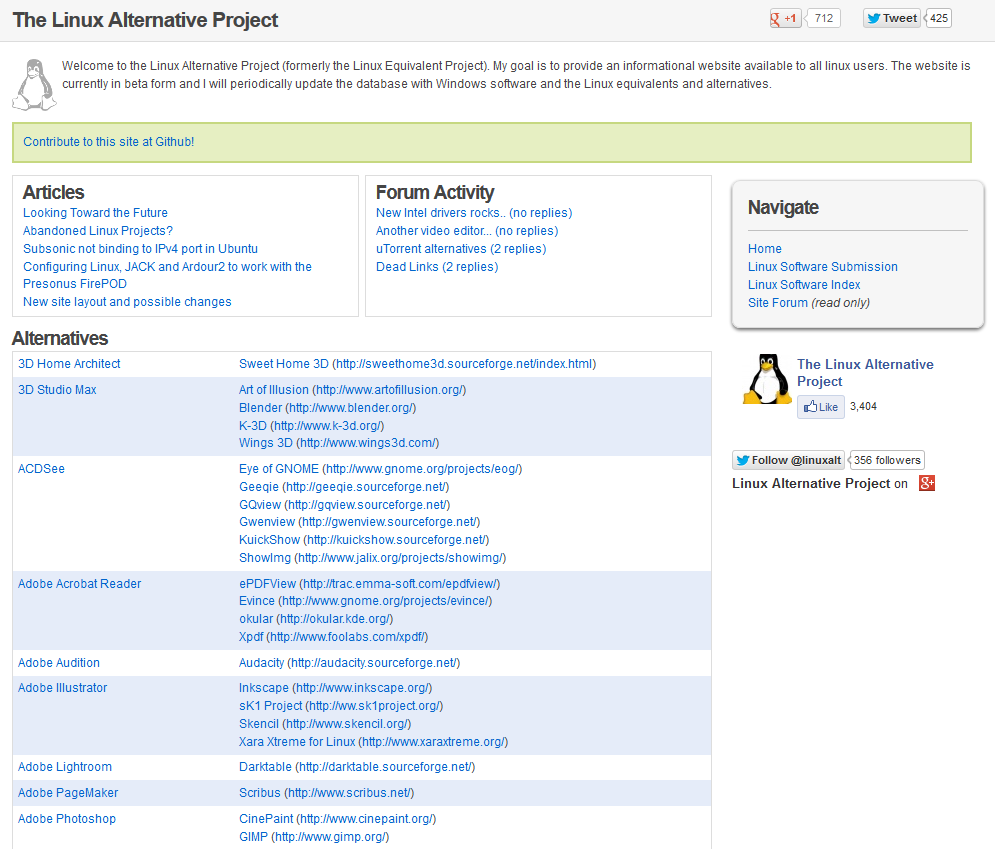Go to Home in Navigate panel
Image resolution: width=995 pixels, height=849 pixels.
tap(765, 249)
